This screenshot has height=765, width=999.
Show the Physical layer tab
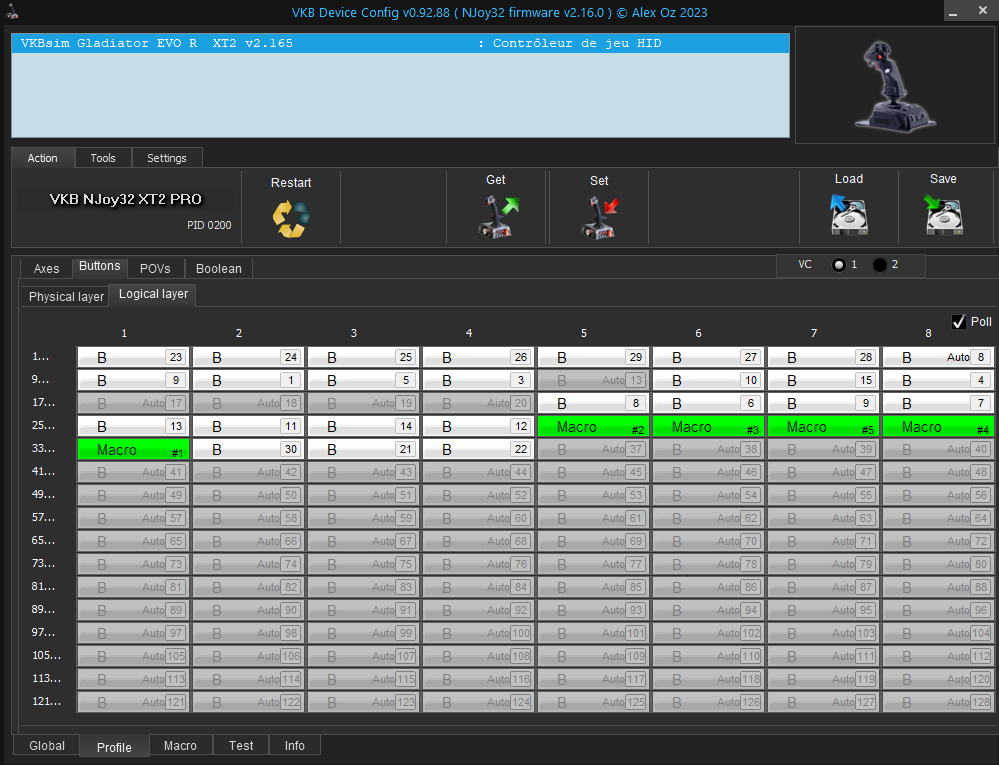tap(66, 297)
